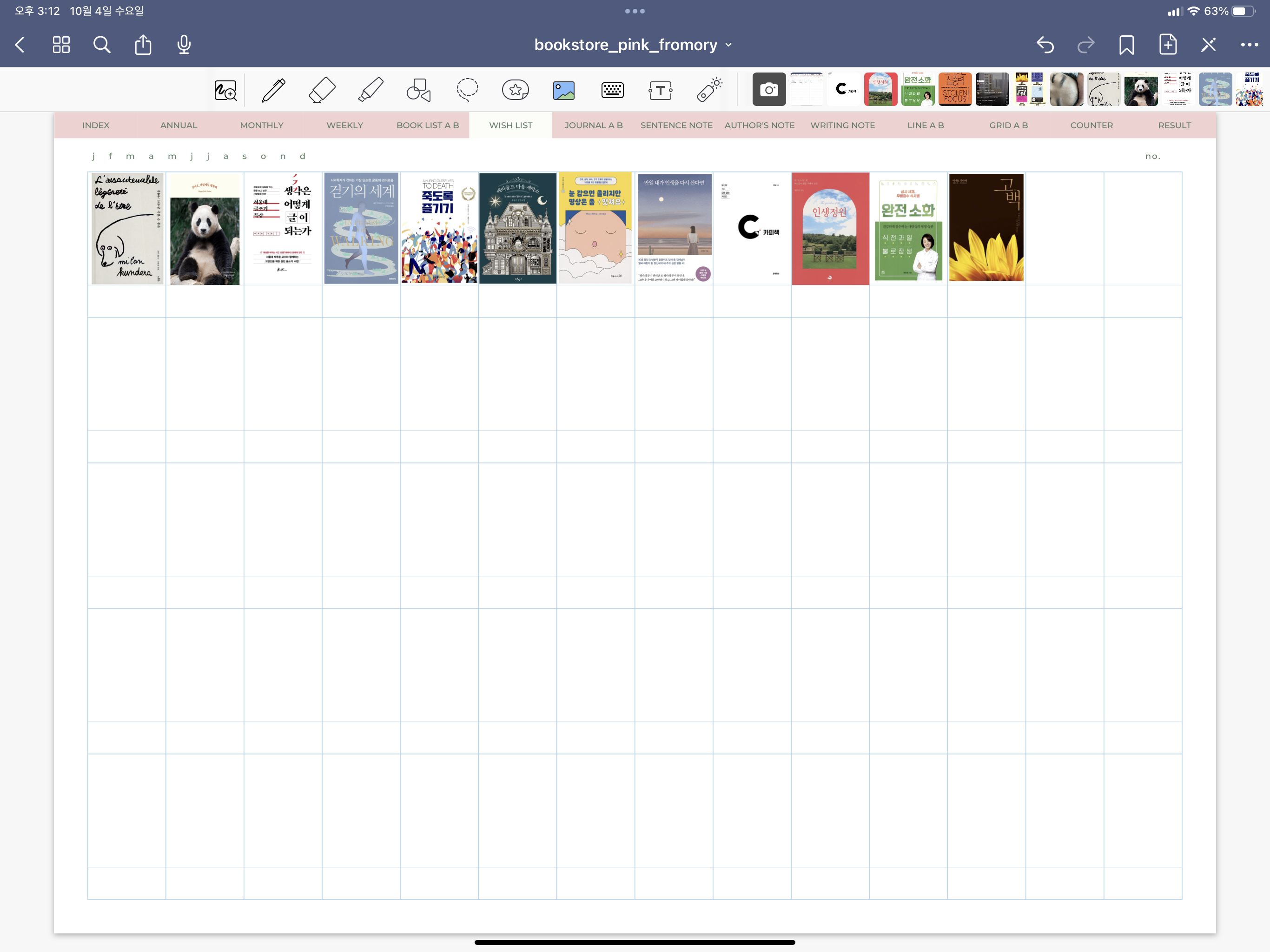The image size is (1270, 952).
Task: Select the Highlighter tool
Action: click(370, 90)
